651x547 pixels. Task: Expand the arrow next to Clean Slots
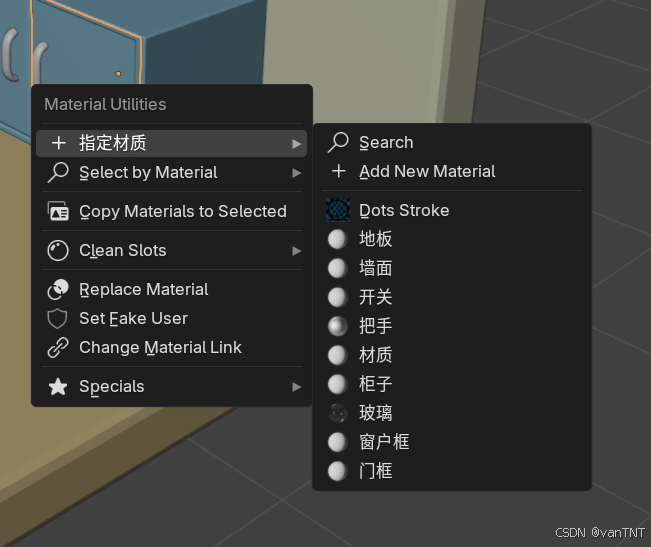(x=296, y=251)
